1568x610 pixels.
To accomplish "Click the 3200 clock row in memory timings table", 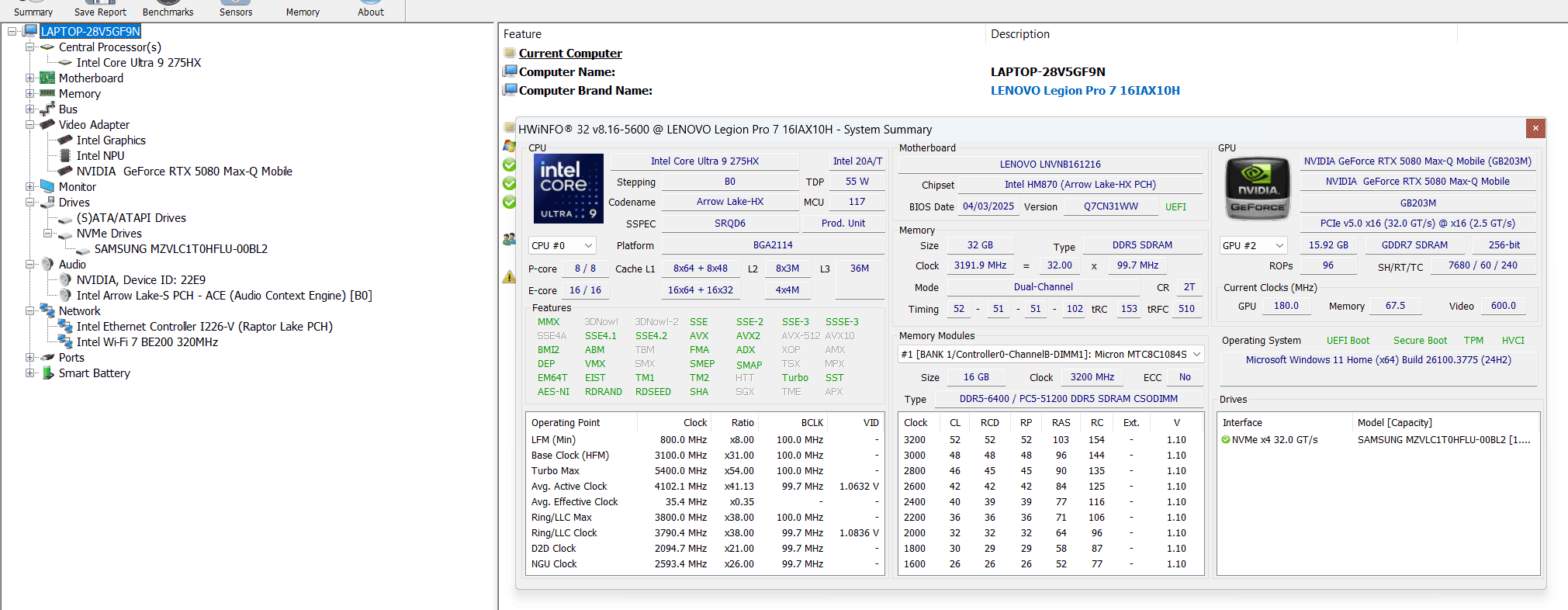I will point(1050,439).
